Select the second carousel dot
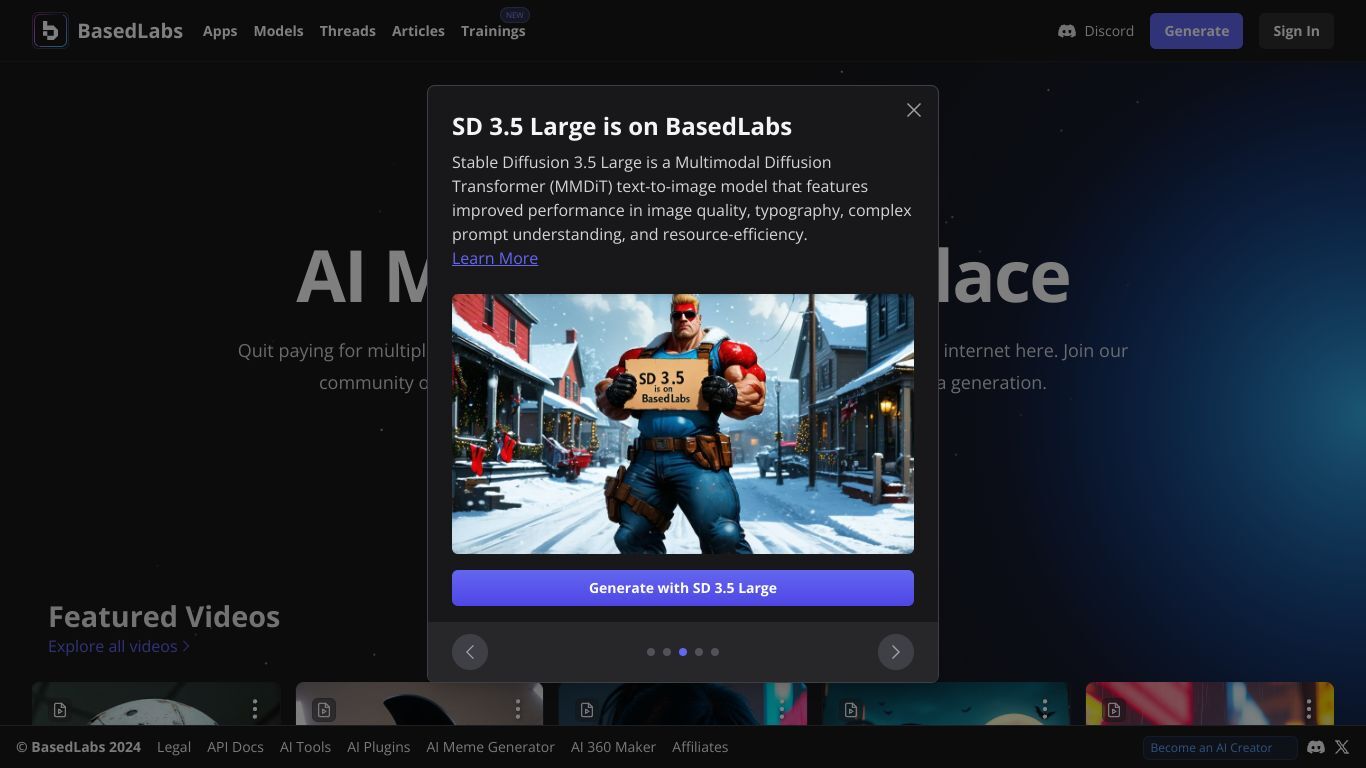Screen dimensions: 1366x768 pyautogui.click(x=667, y=652)
